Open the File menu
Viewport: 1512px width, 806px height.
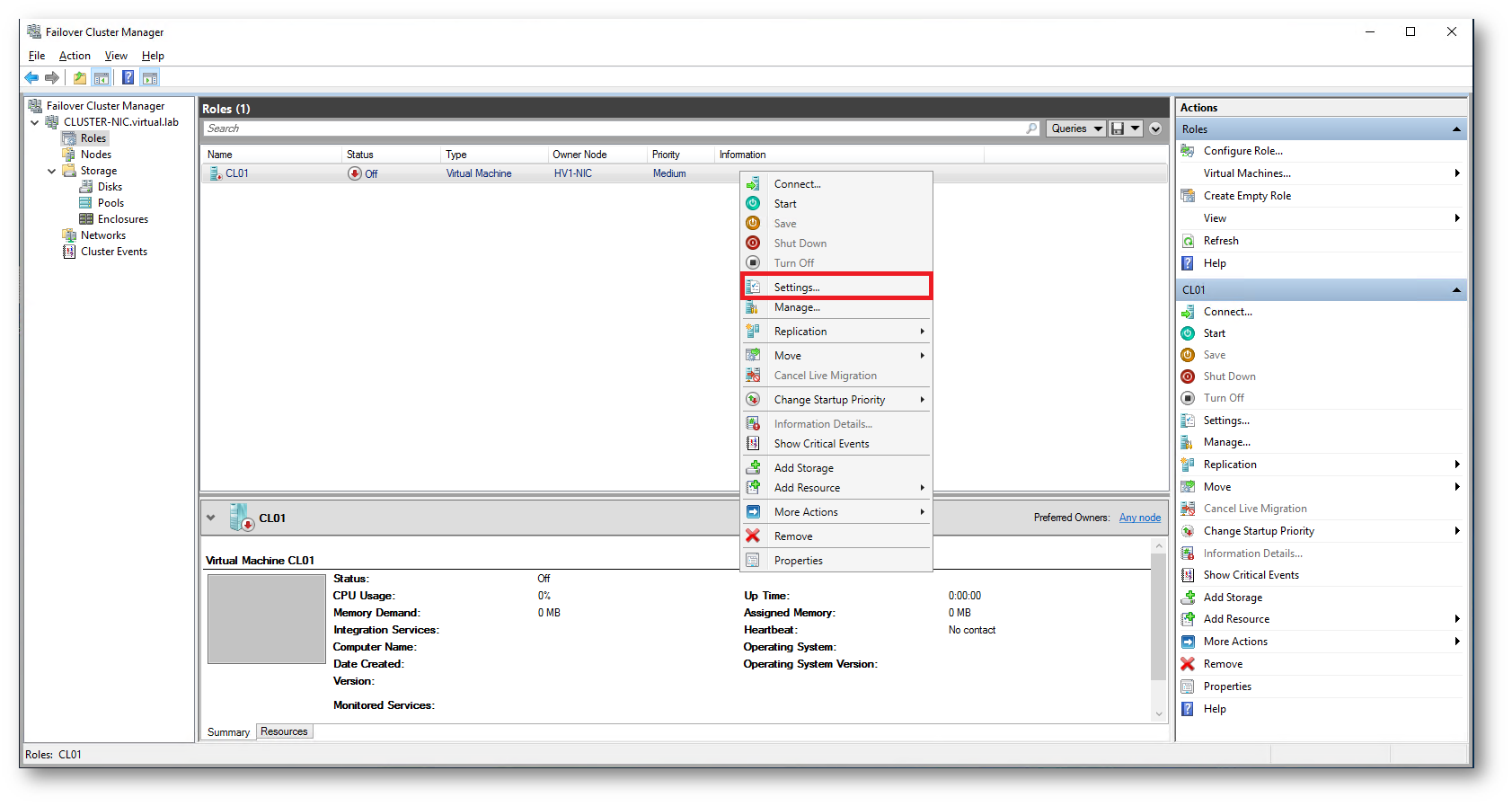[37, 56]
